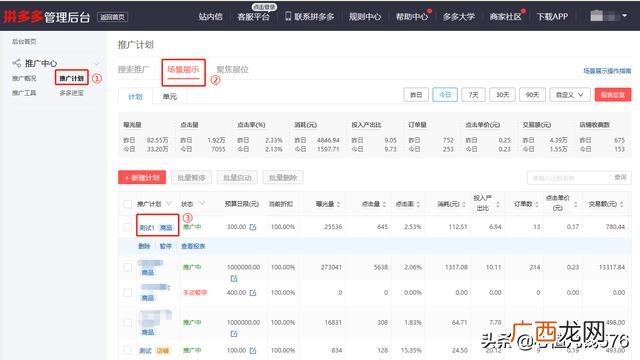Viewport: 640px width, 360px height.
Task: Open the 场景展示操作指南 link
Action: pyautogui.click(x=607, y=71)
